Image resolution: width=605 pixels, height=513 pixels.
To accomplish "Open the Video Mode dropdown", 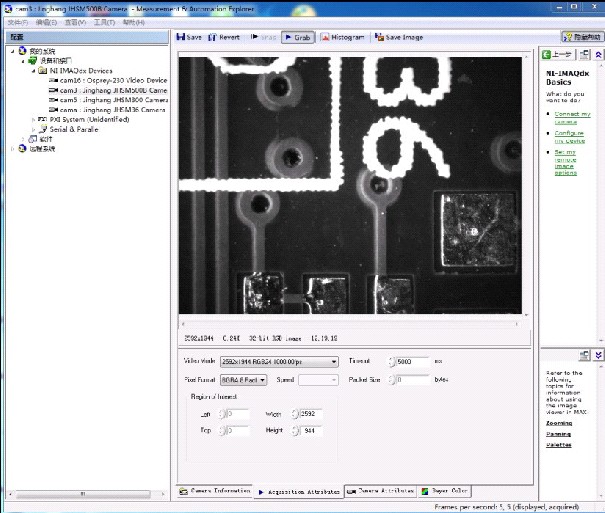I will tap(333, 362).
